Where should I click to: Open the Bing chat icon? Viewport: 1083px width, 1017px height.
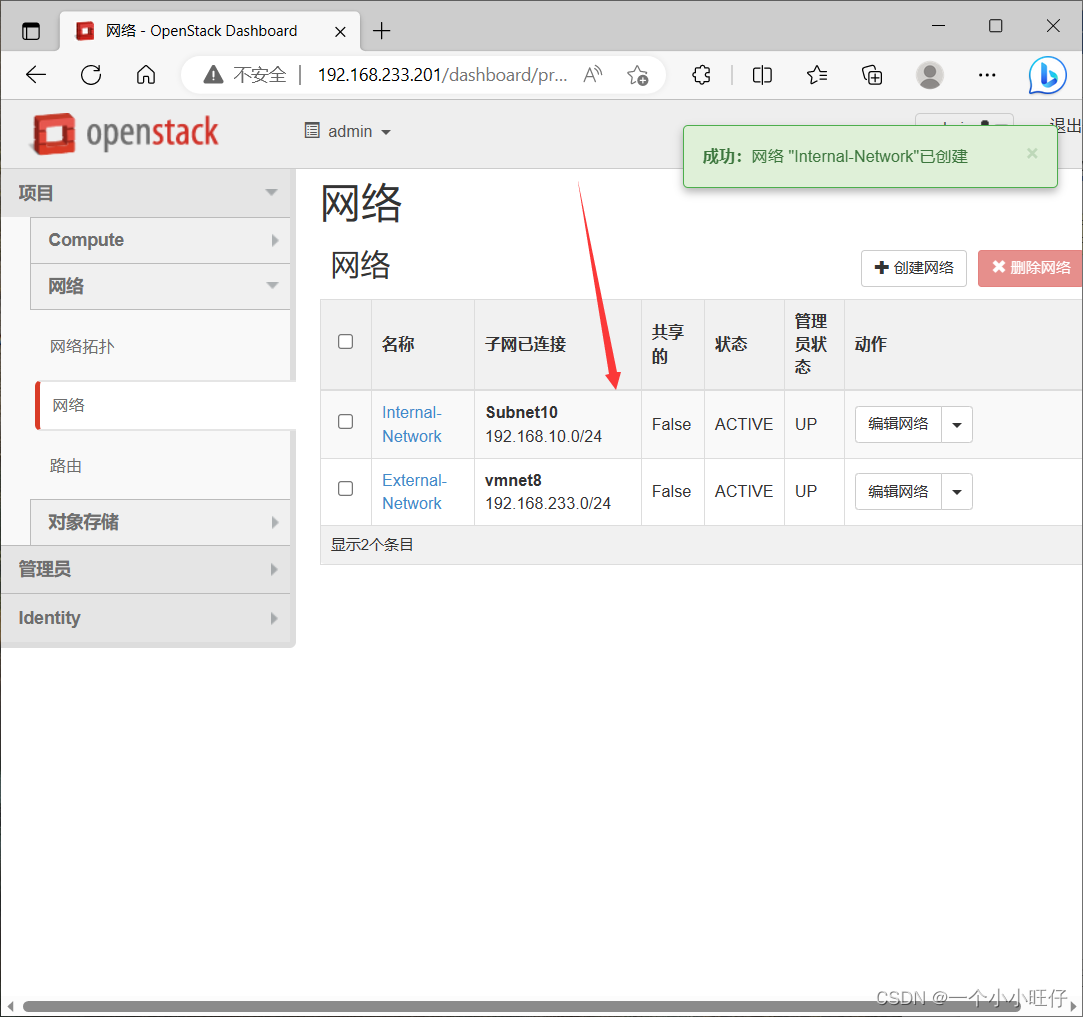(1047, 74)
